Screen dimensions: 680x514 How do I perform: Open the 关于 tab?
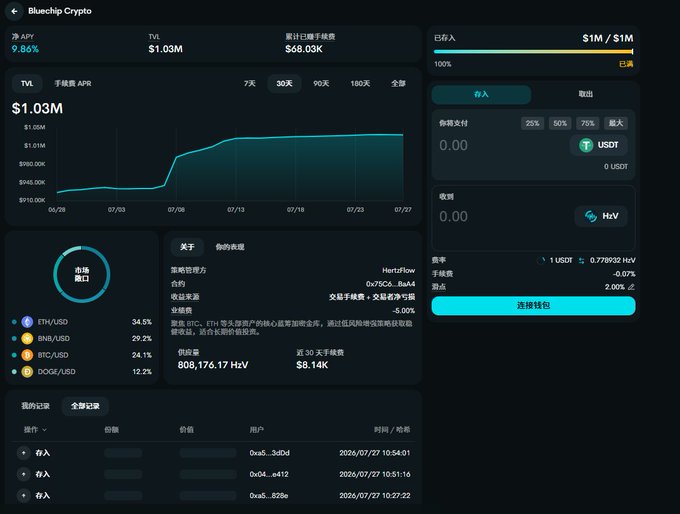[x=187, y=247]
